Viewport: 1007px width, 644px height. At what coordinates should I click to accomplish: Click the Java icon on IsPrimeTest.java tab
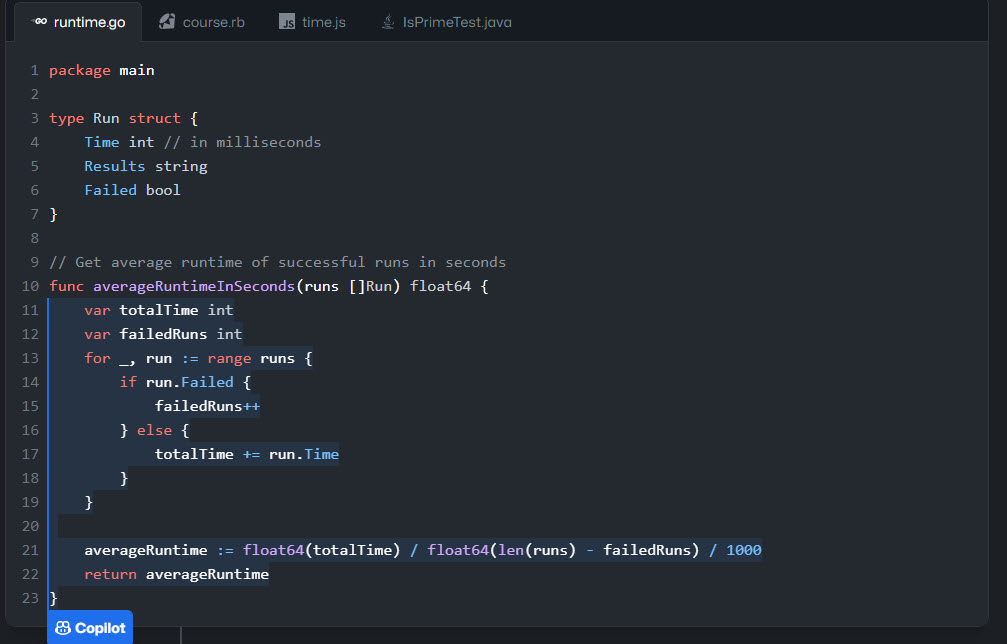pyautogui.click(x=388, y=22)
